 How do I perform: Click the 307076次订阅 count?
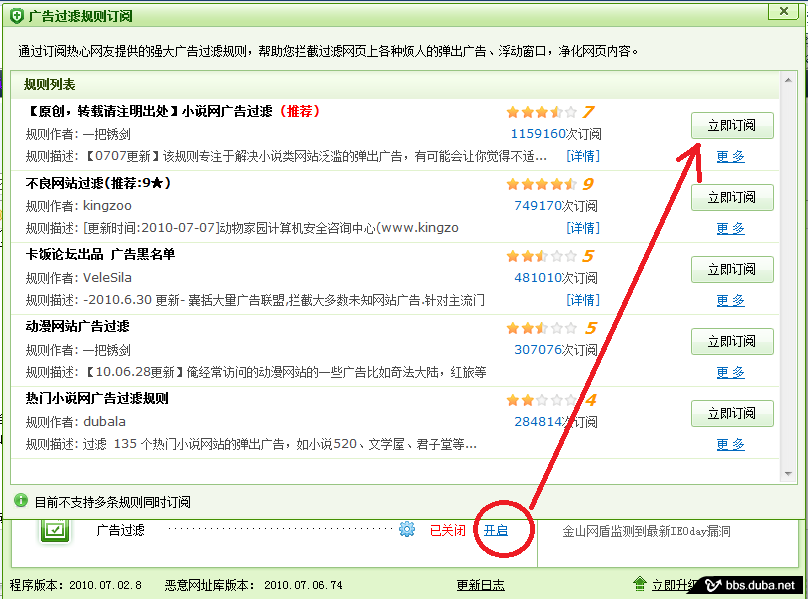point(556,350)
